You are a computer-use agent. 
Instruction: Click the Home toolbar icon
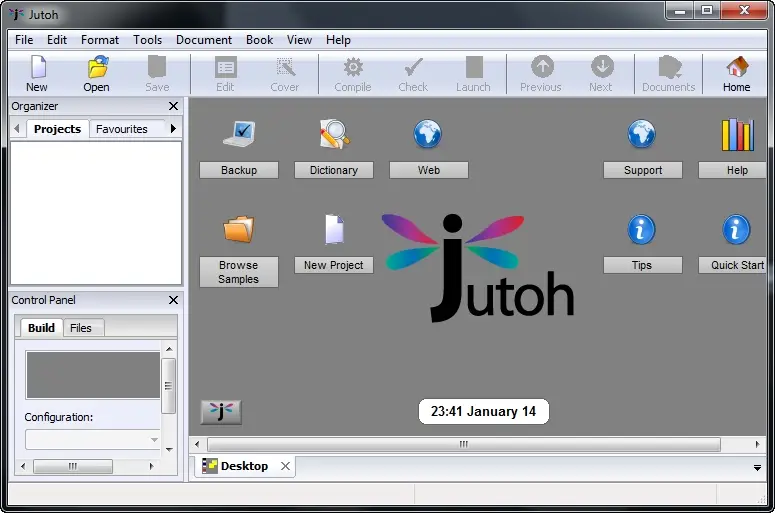pos(737,67)
